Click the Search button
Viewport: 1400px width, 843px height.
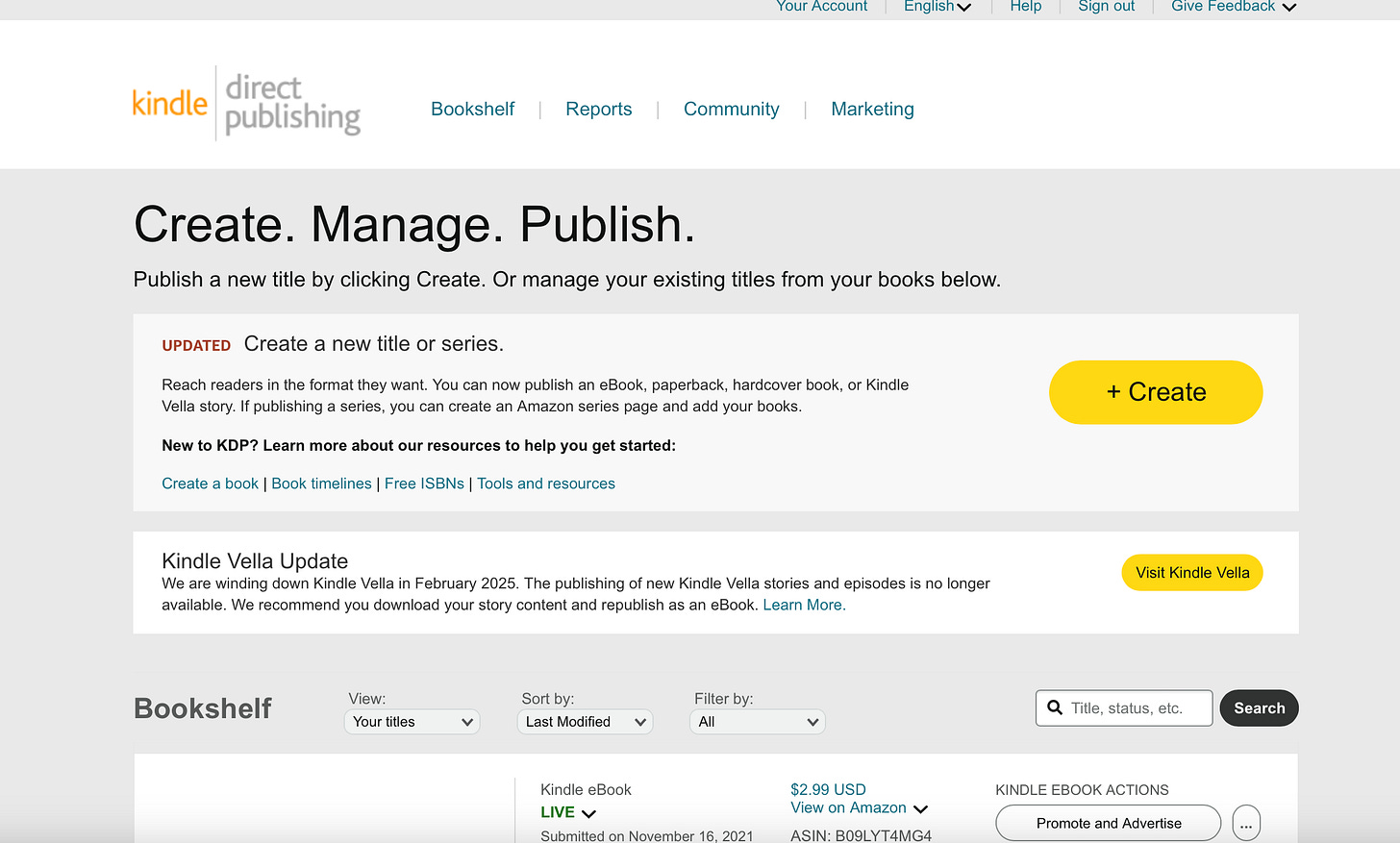pyautogui.click(x=1260, y=708)
